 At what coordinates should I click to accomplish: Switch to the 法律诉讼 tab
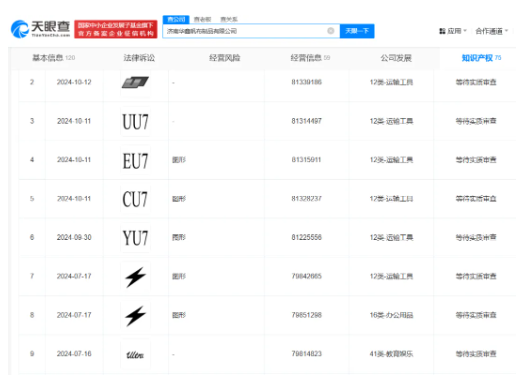[x=139, y=58]
